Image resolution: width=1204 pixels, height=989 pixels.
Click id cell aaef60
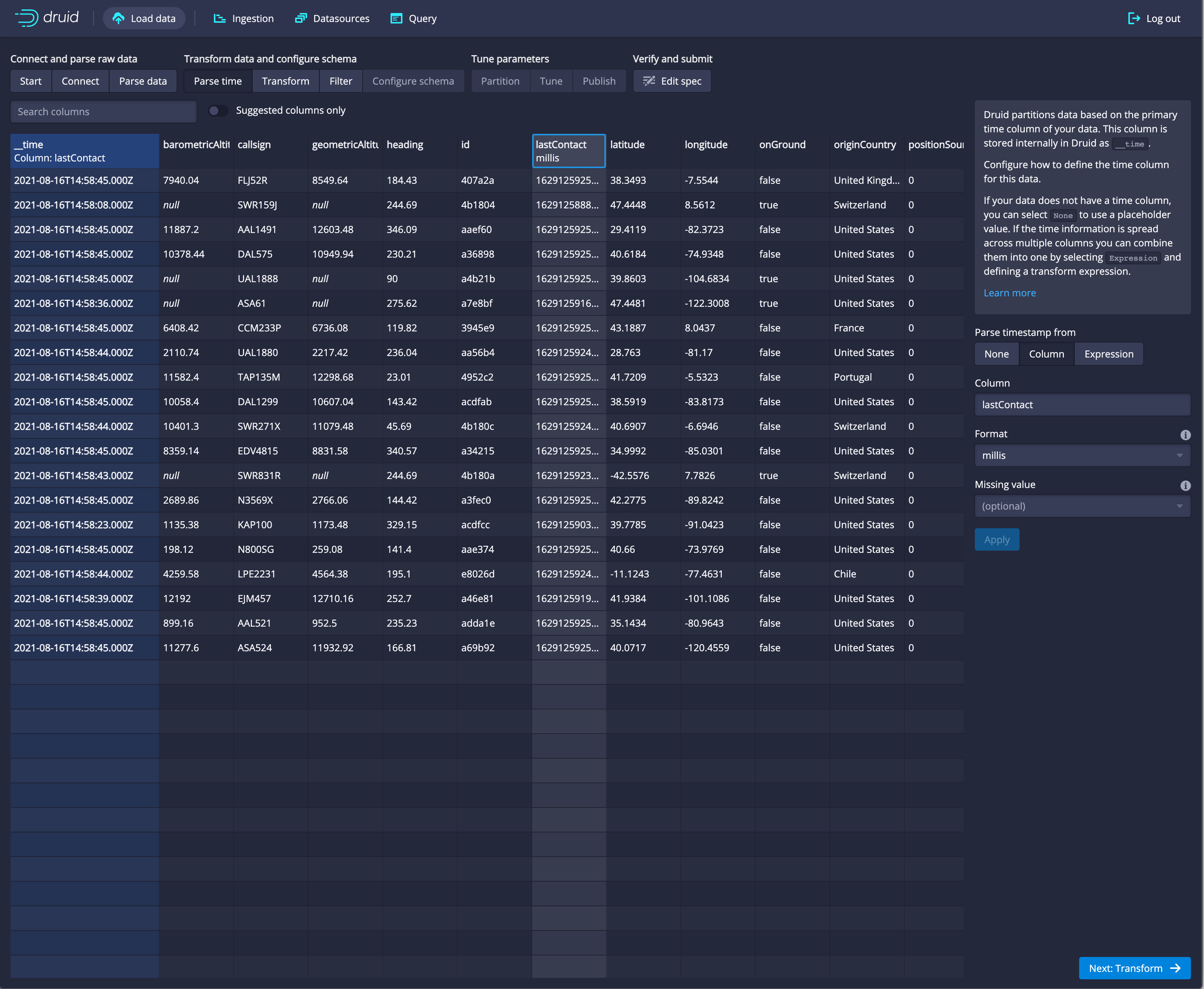click(494, 230)
